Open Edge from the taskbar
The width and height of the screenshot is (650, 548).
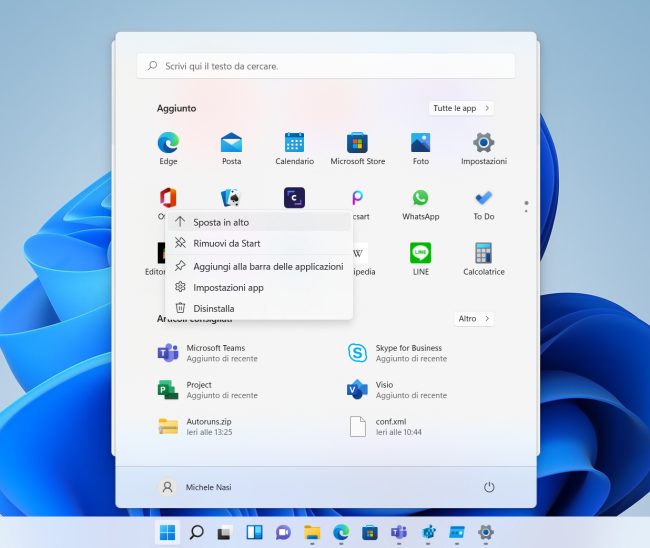[x=341, y=532]
